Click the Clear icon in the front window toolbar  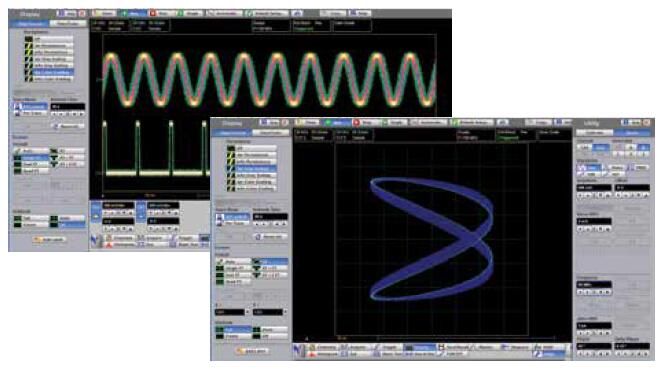(300, 123)
